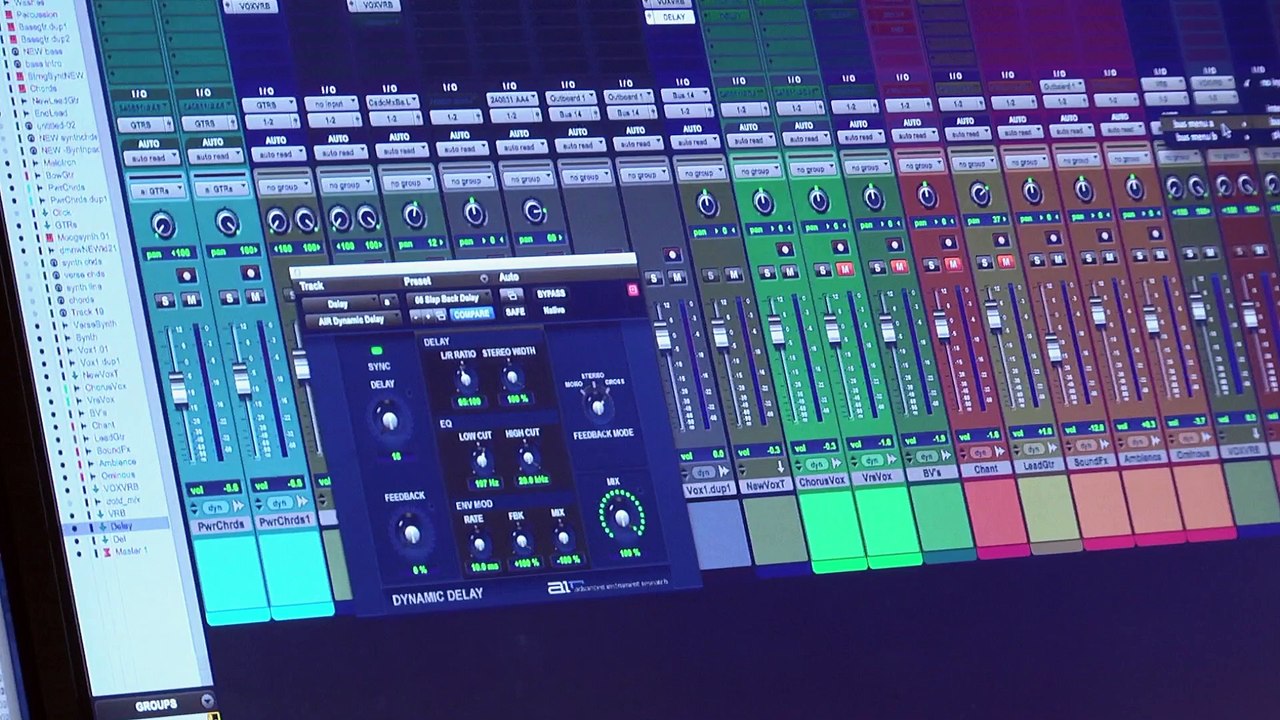Open the GROUPS list menu arrow
Image resolution: width=1280 pixels, height=720 pixels.
click(x=207, y=702)
